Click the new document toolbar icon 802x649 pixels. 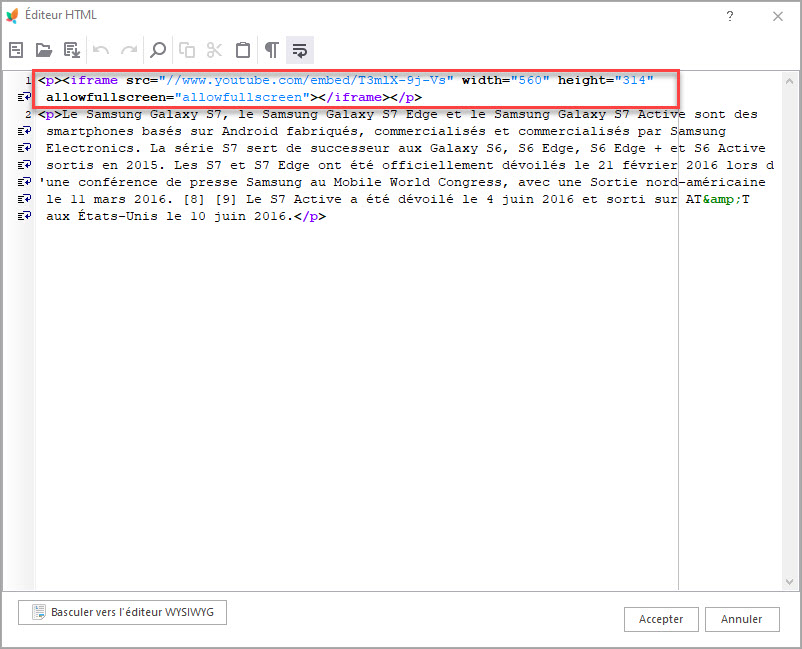pos(16,50)
